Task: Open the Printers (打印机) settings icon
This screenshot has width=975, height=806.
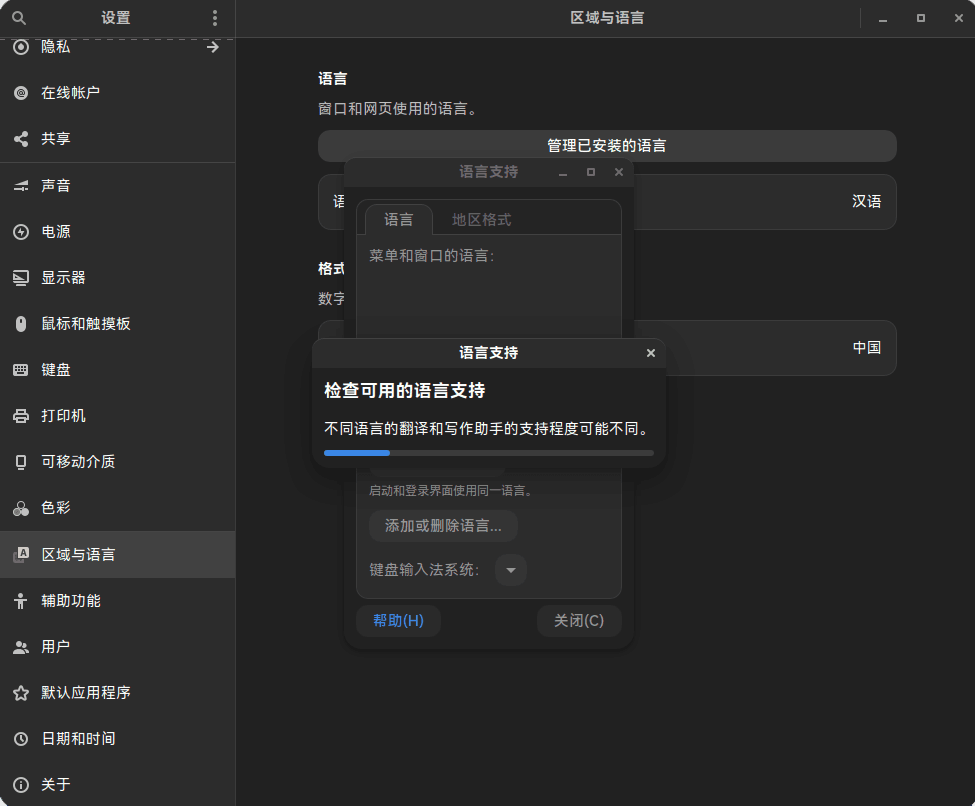Action: 22,415
